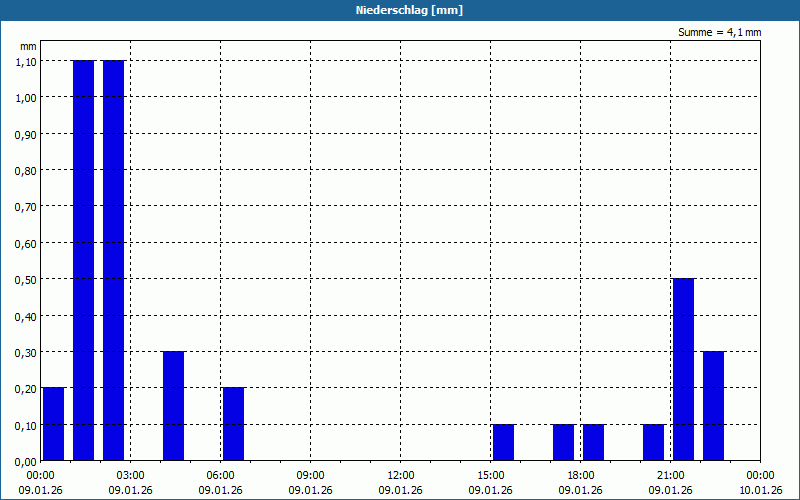Viewport: 800px width, 500px height.
Task: Select the 0,30 bar at 22:00
Action: [x=714, y=406]
